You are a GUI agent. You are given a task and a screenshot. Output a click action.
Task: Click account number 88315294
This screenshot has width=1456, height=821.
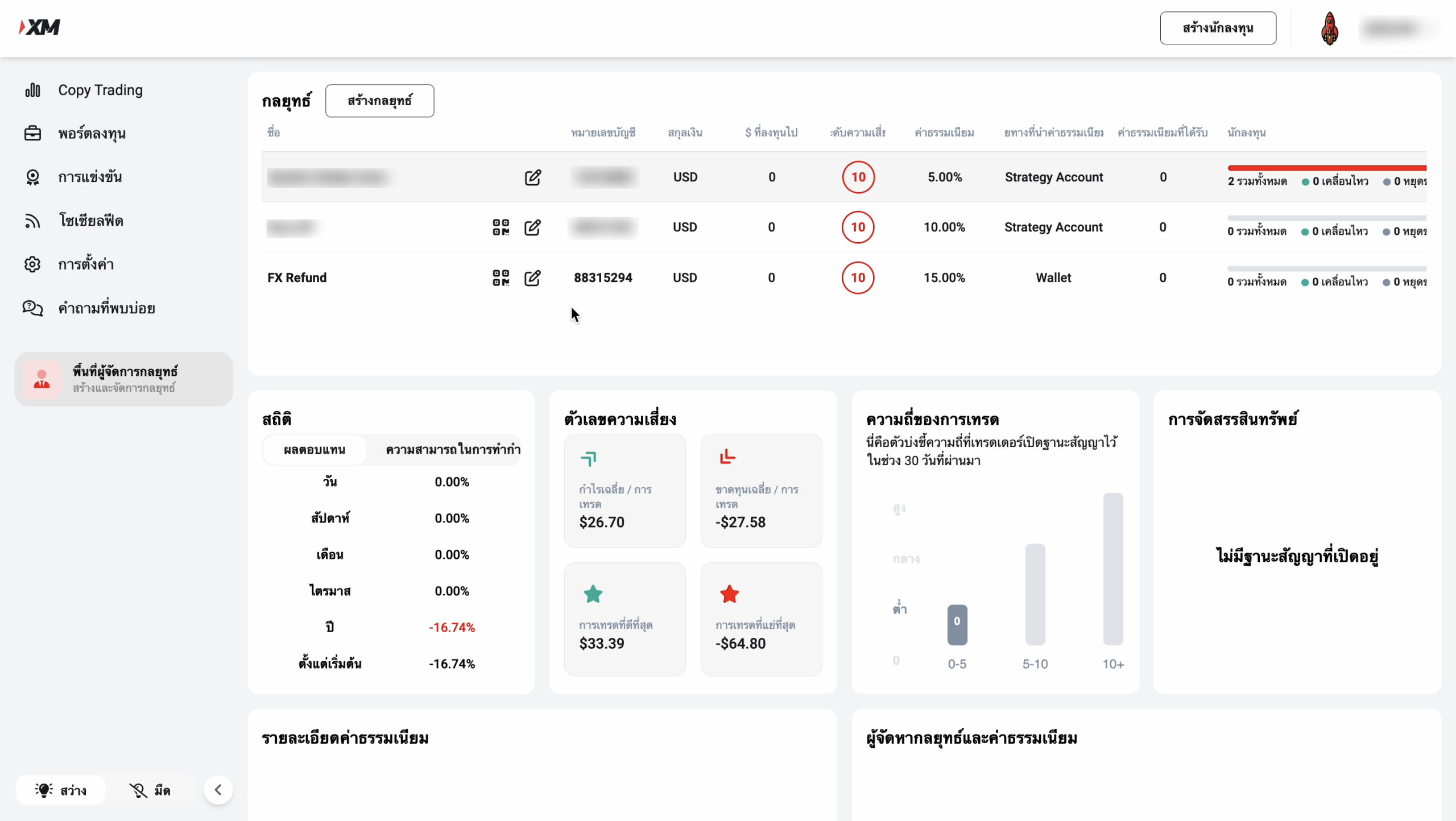(603, 277)
